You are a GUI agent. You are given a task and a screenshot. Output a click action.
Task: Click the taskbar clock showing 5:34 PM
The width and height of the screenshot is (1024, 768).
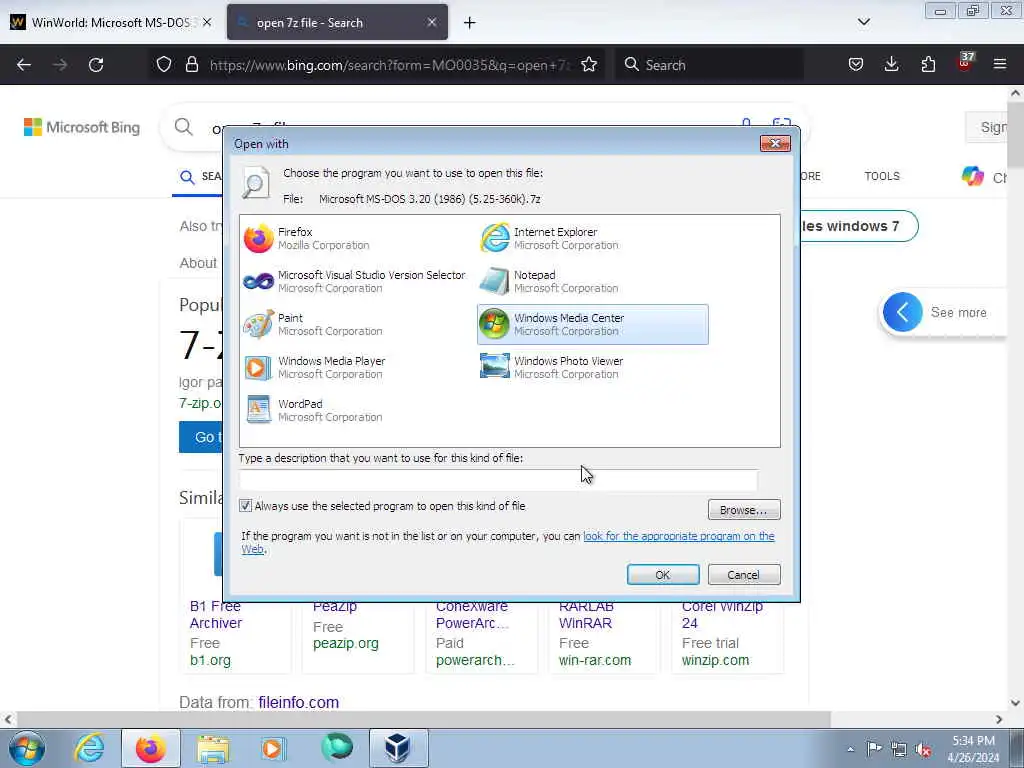pyautogui.click(x=973, y=748)
